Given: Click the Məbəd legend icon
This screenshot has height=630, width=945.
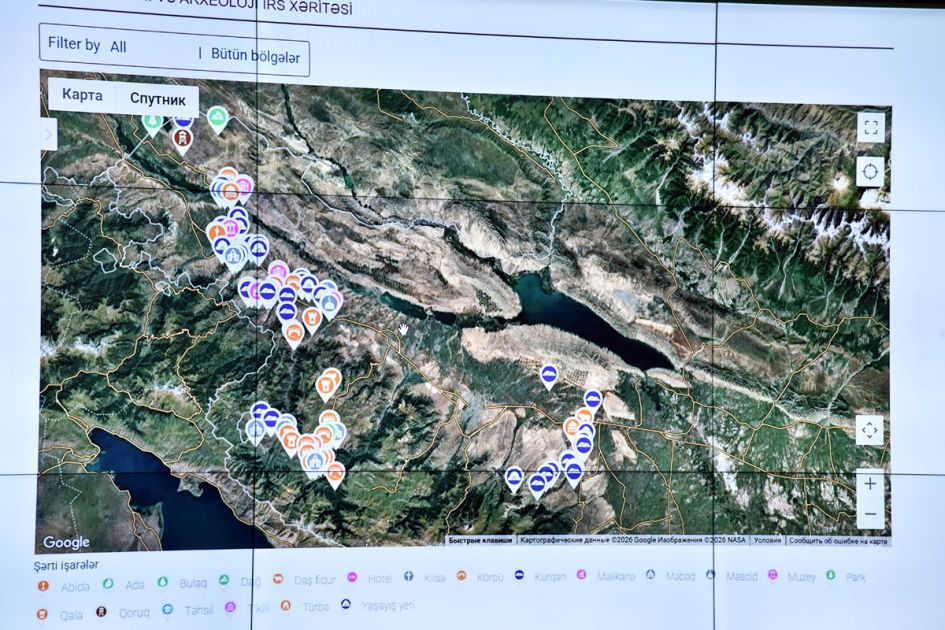Looking at the screenshot, I should pos(650,575).
